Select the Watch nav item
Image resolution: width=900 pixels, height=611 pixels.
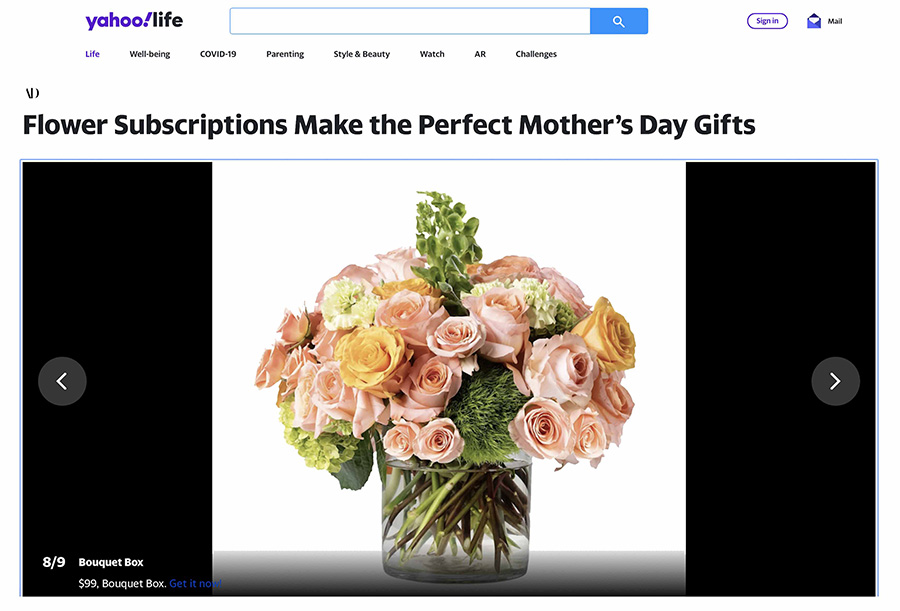coord(432,54)
